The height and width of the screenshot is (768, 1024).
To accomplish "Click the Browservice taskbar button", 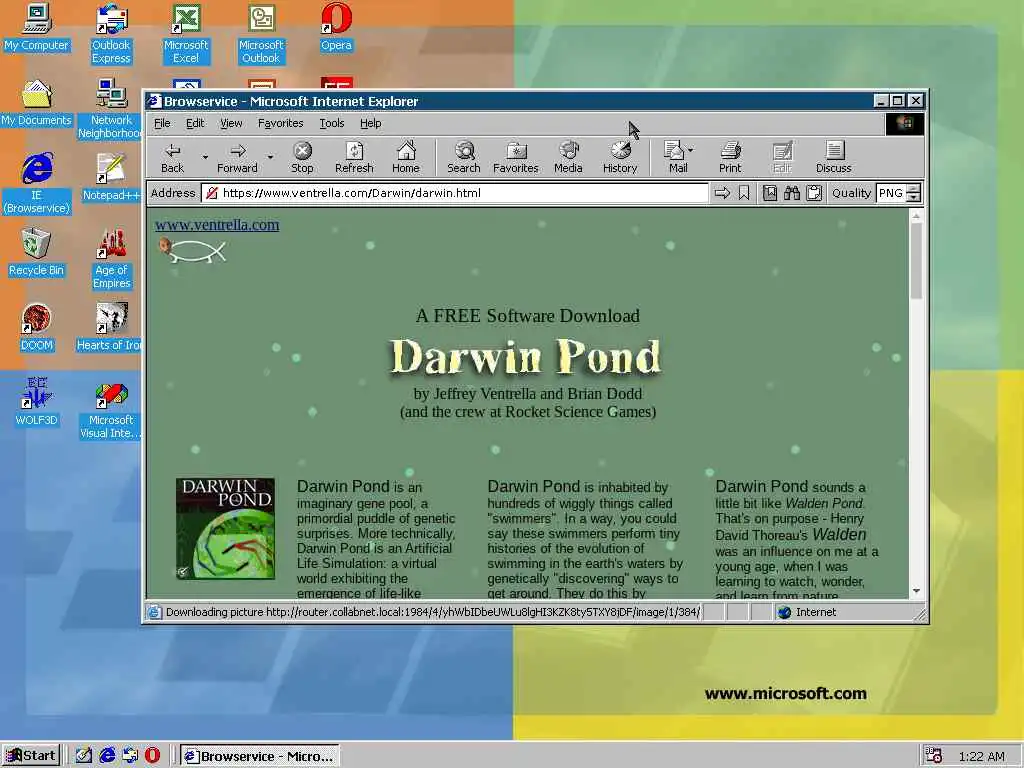I will tap(259, 756).
